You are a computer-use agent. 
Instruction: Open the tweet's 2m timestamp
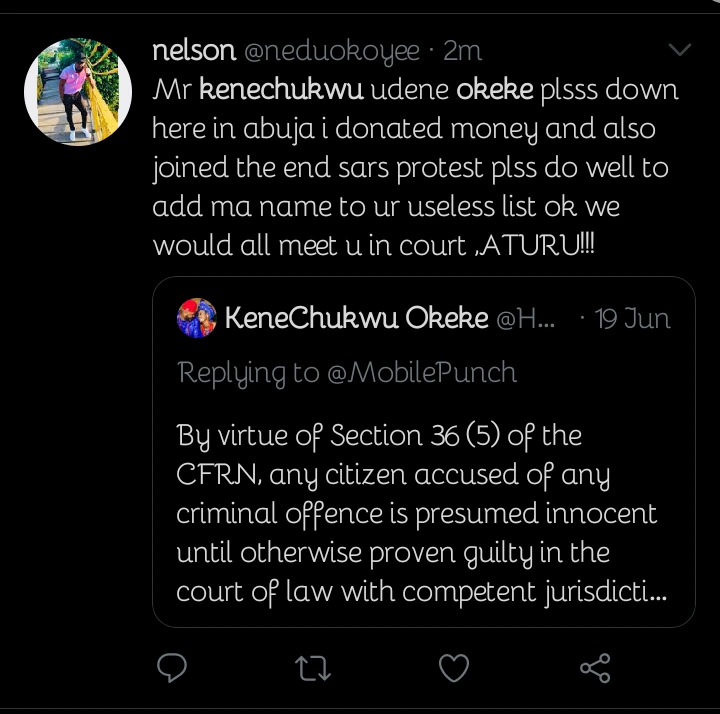462,51
